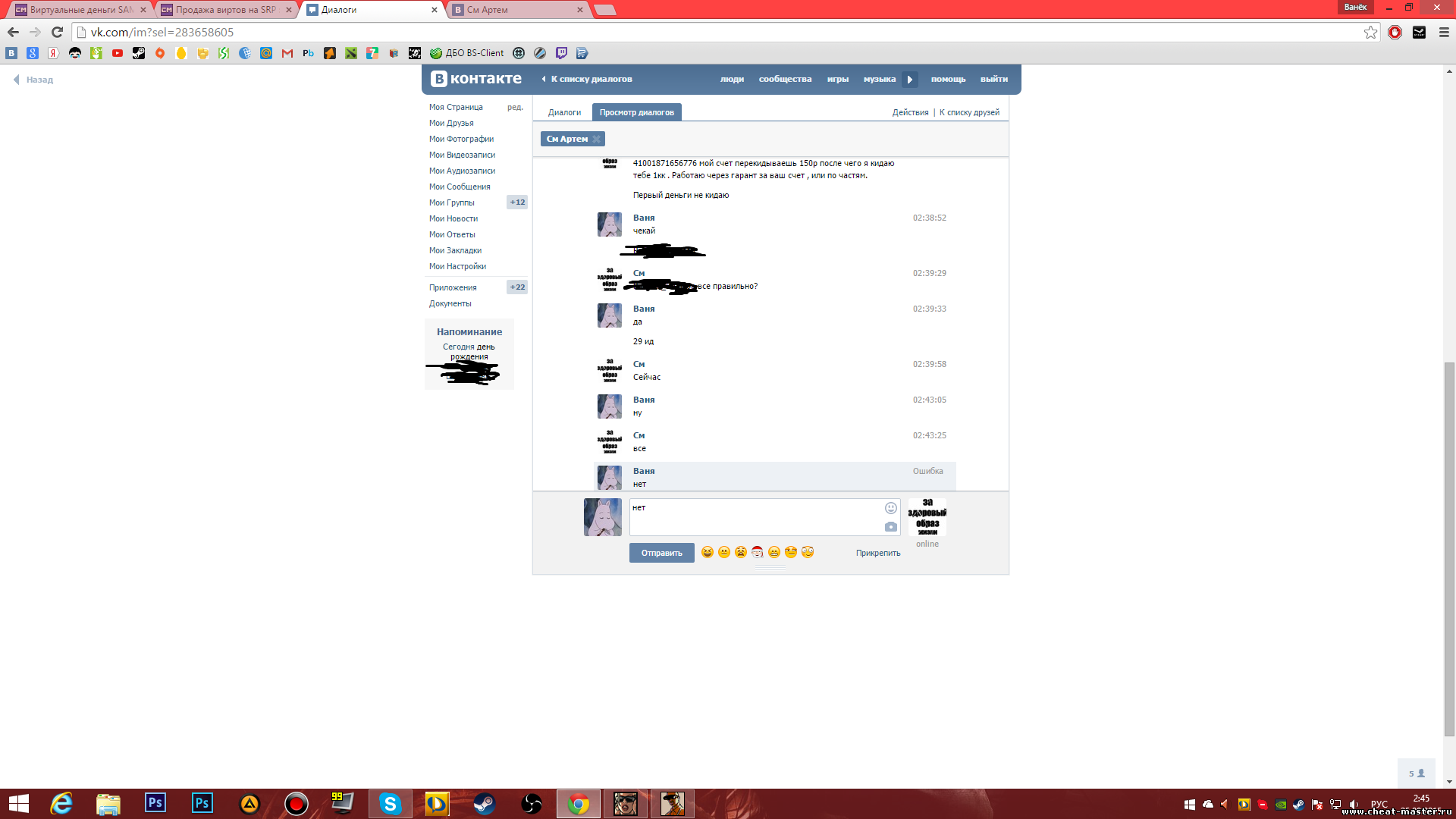The image size is (1456, 819).
Task: Click the bookmark star in address bar
Action: pos(1370,32)
